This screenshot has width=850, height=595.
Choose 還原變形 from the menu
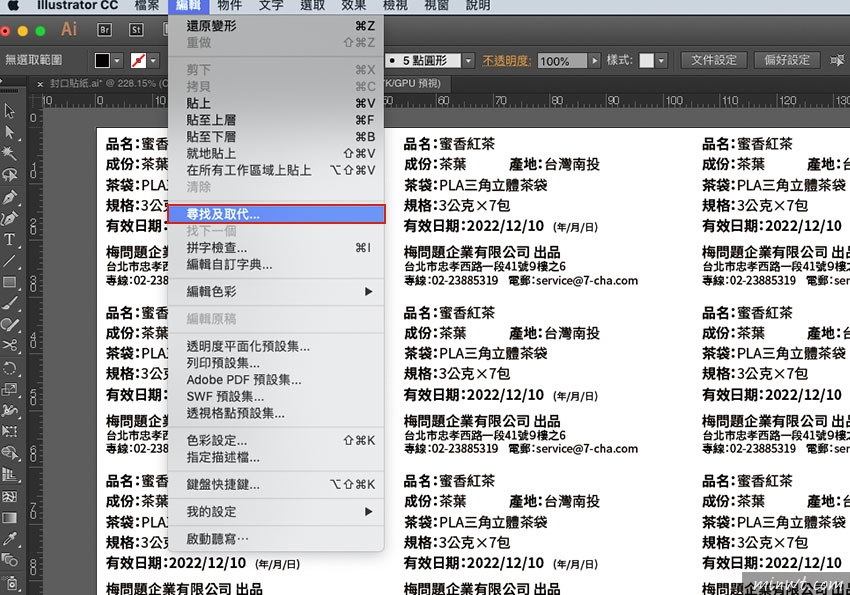tap(276, 26)
